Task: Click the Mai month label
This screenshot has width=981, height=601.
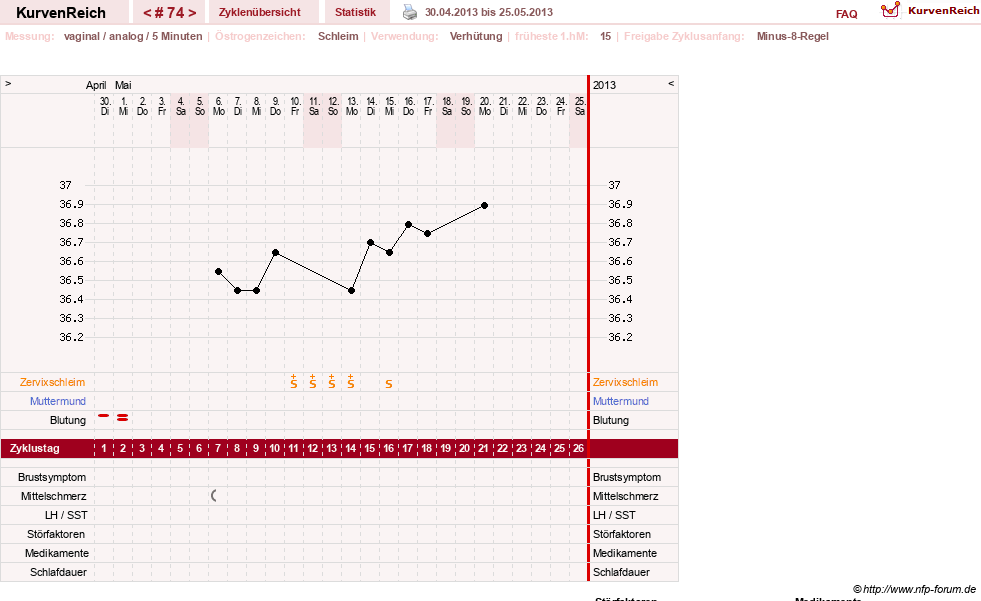Action: (x=123, y=85)
